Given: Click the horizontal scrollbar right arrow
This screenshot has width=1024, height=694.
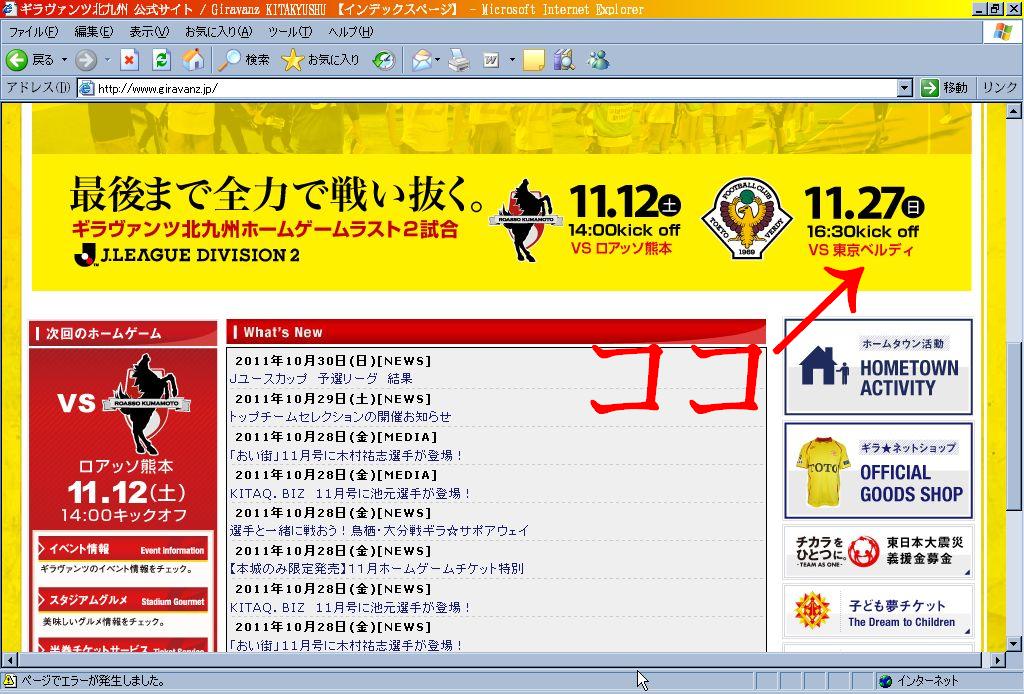Looking at the screenshot, I should [x=997, y=660].
